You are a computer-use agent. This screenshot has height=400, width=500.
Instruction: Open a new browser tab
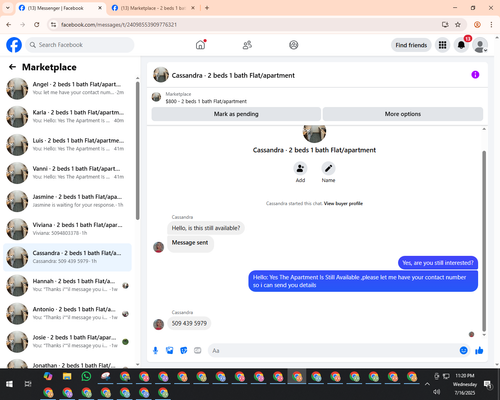coord(207,8)
